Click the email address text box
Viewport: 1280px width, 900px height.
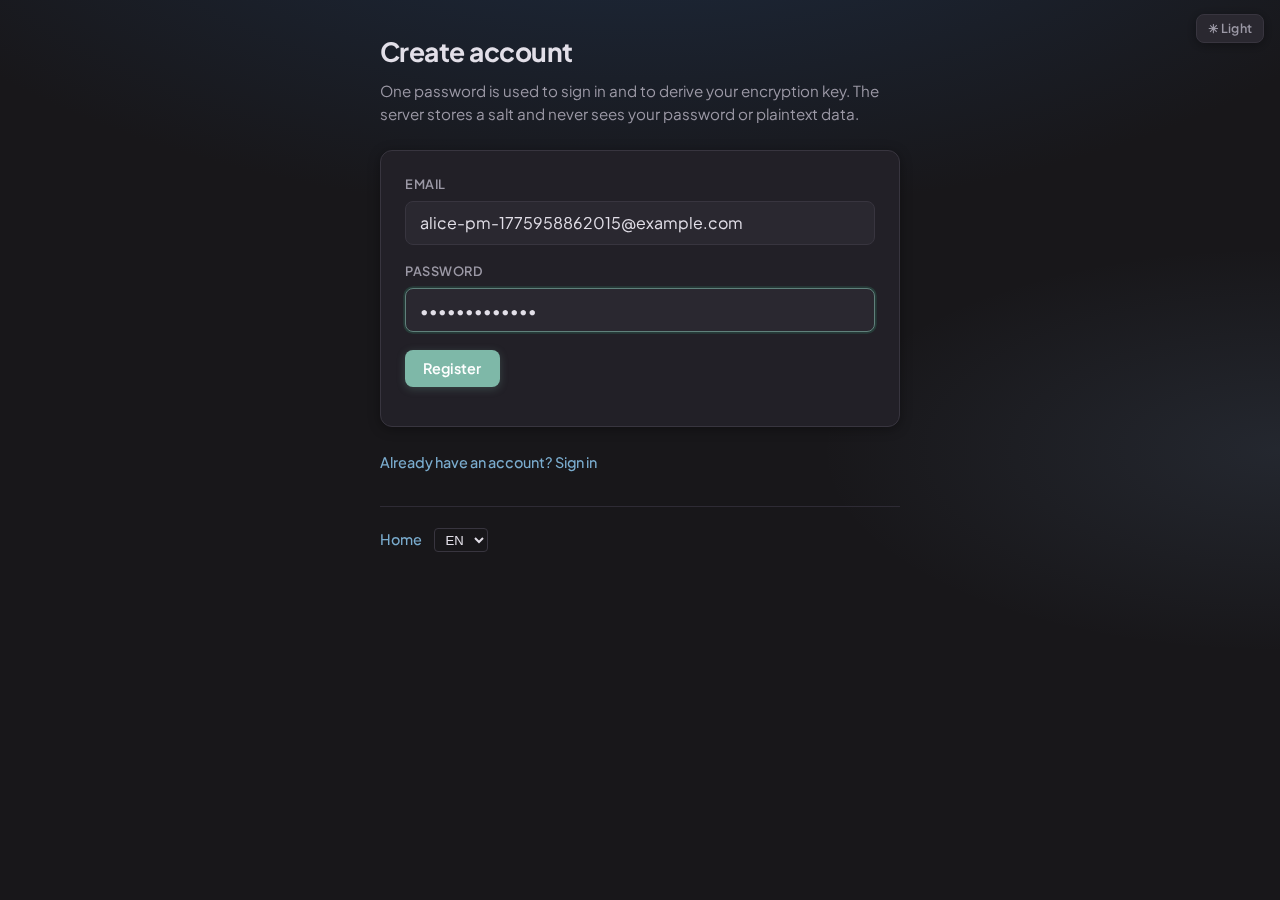640,223
